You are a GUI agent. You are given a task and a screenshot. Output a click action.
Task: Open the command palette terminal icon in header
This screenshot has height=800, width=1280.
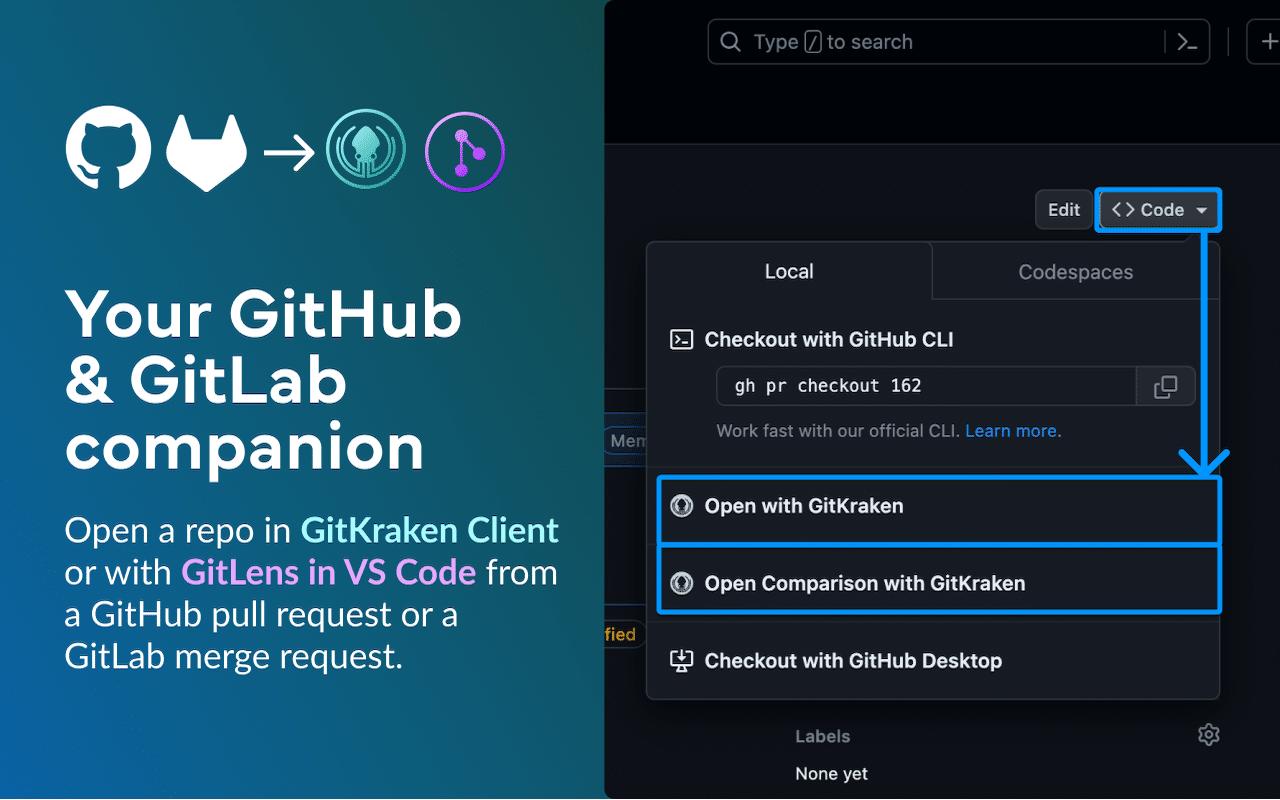click(1187, 41)
